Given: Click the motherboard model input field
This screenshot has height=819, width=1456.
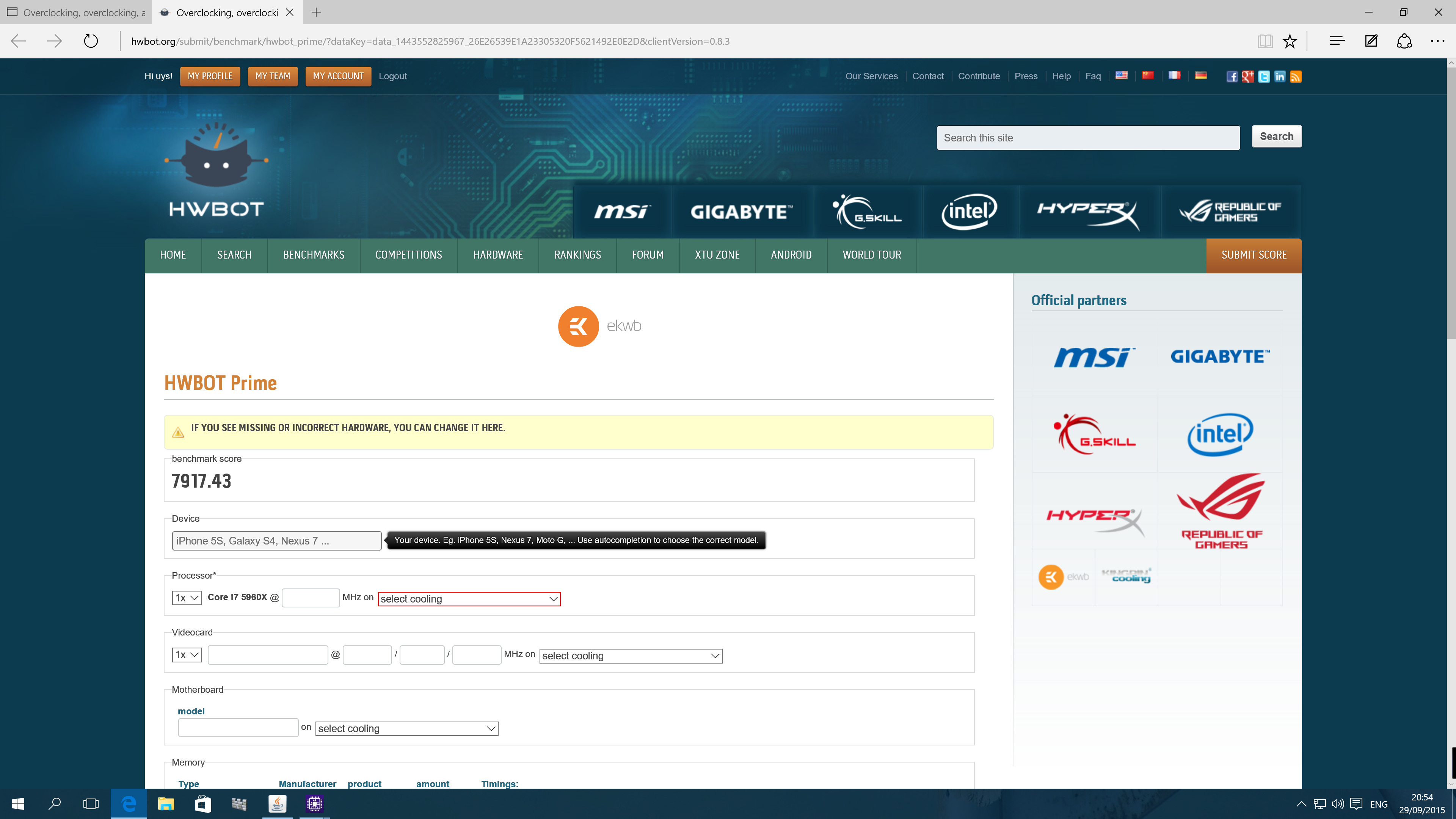Looking at the screenshot, I should pos(238,728).
